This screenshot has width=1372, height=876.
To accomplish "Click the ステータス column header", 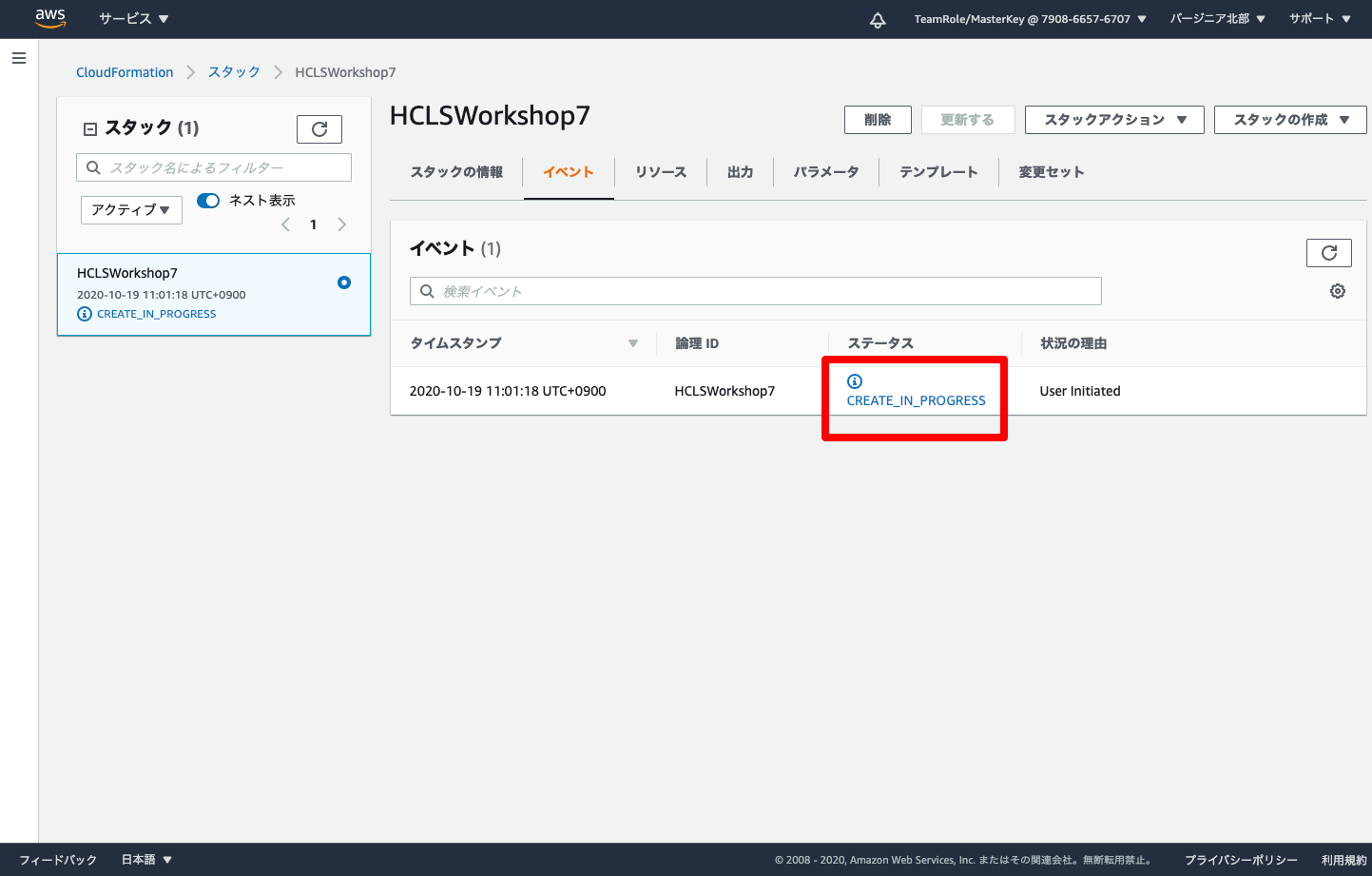I will 880,343.
